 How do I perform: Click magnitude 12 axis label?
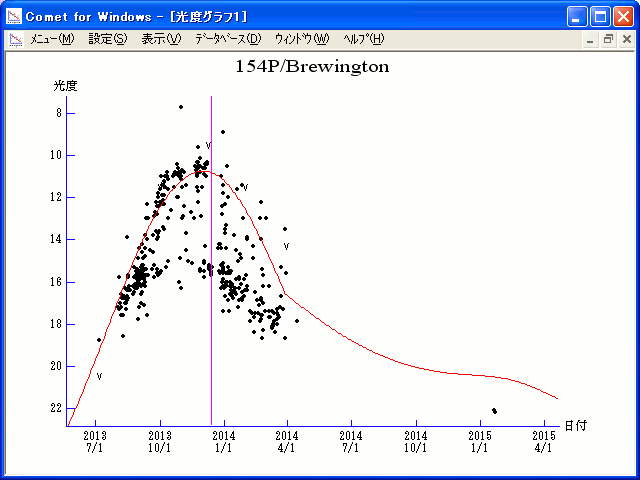tap(56, 197)
